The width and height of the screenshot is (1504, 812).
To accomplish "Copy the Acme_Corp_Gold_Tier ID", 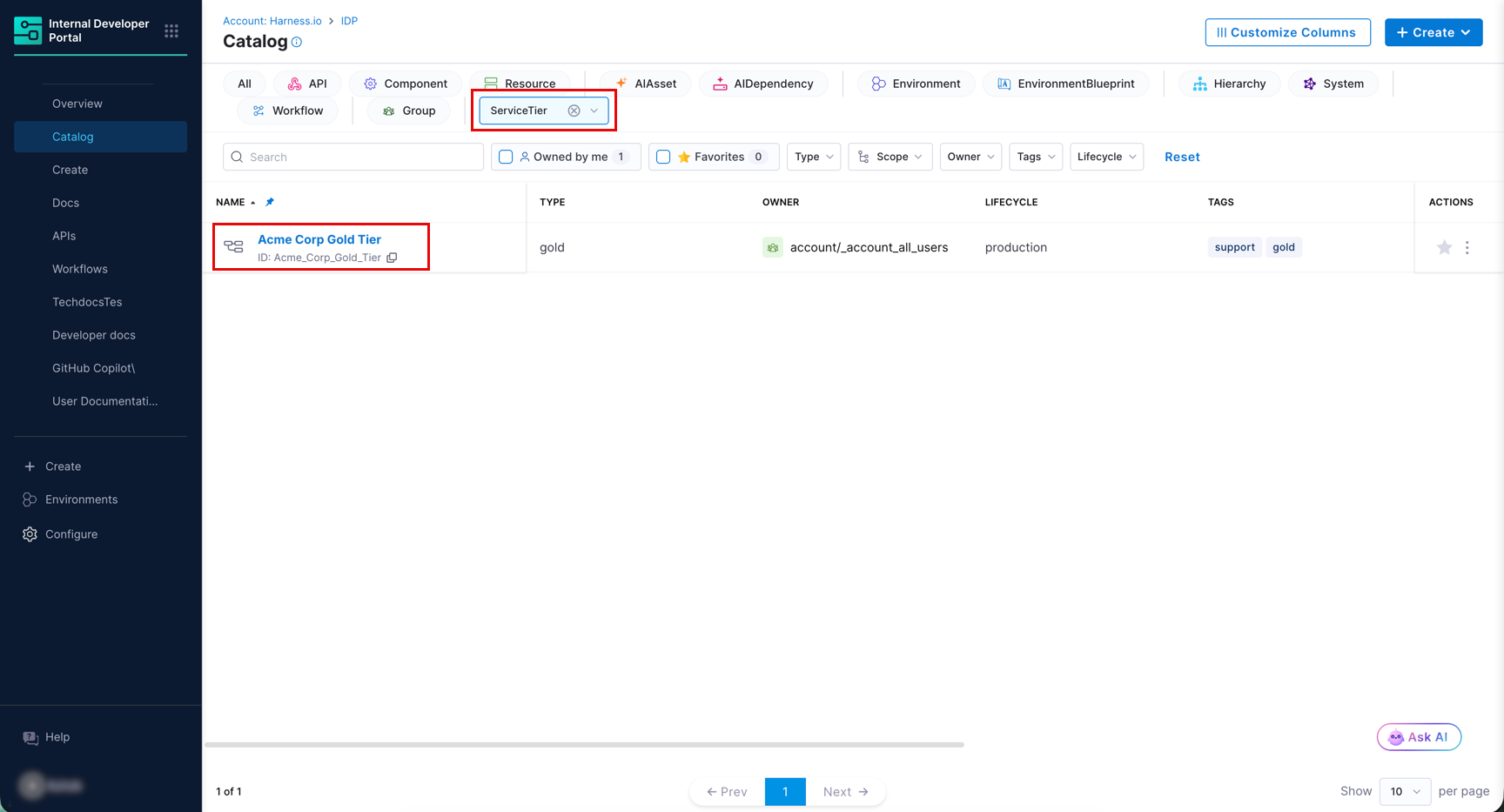I will click(392, 258).
